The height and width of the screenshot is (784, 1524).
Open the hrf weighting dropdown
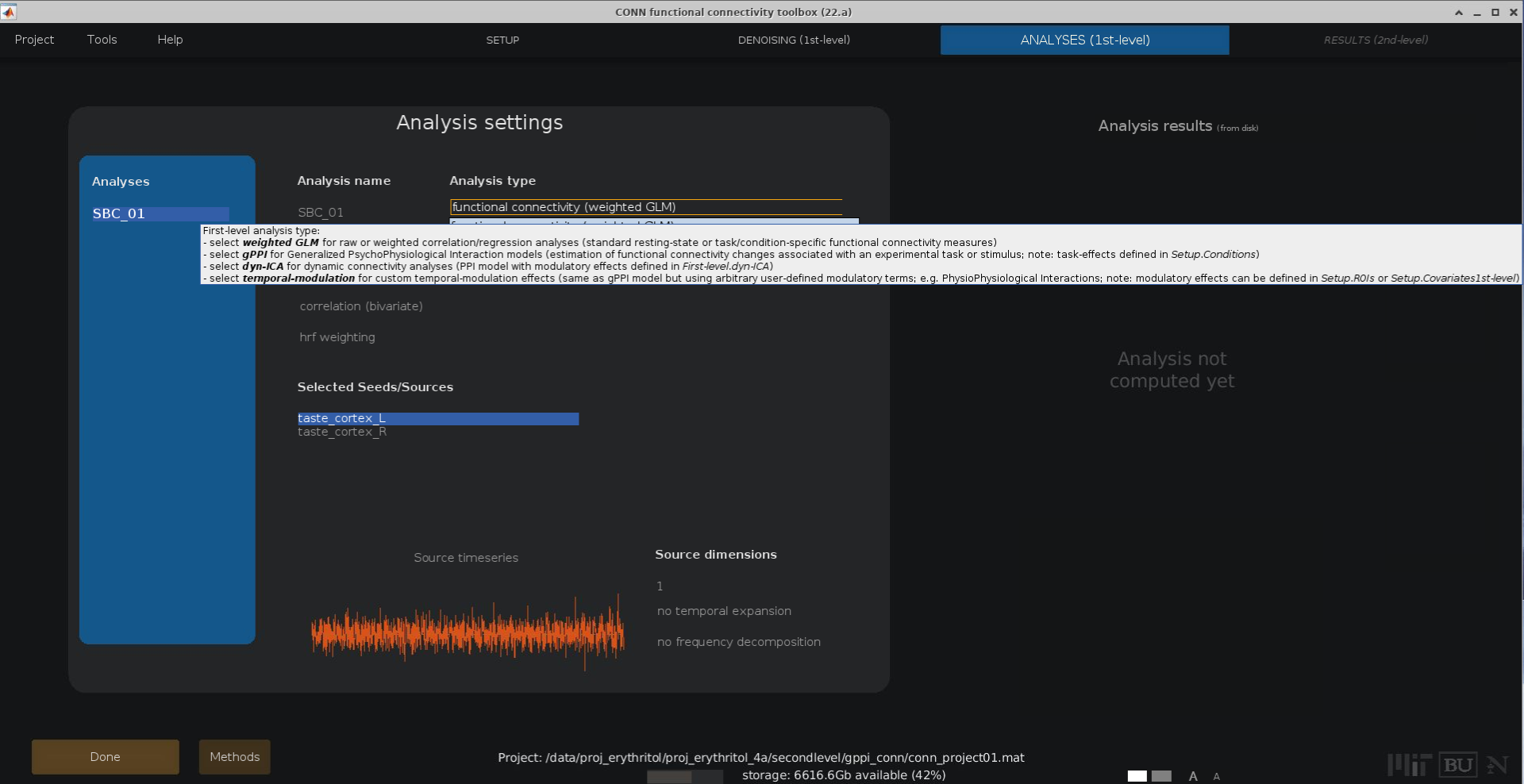[x=337, y=337]
